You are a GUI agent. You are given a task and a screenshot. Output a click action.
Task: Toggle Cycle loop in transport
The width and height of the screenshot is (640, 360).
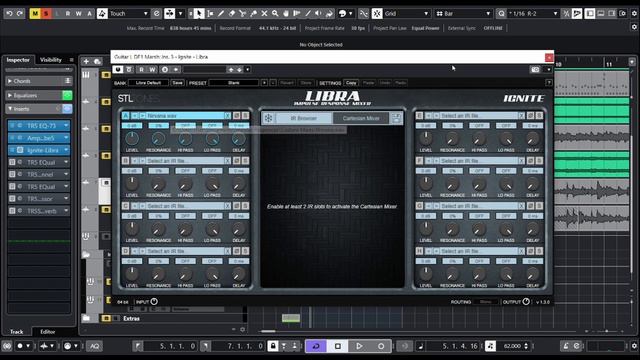coord(316,346)
